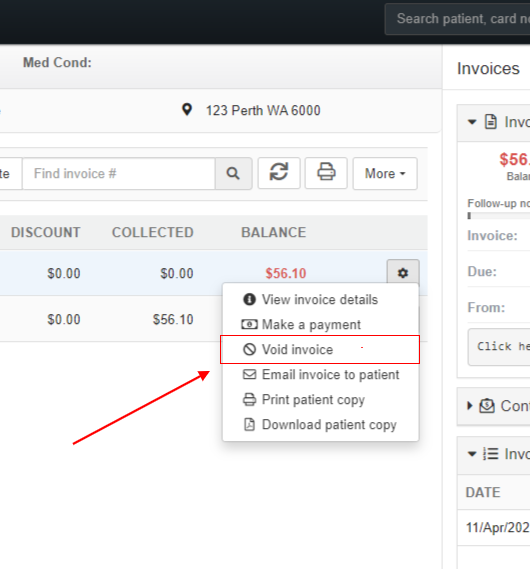Click the location pin icon

[x=187, y=110]
